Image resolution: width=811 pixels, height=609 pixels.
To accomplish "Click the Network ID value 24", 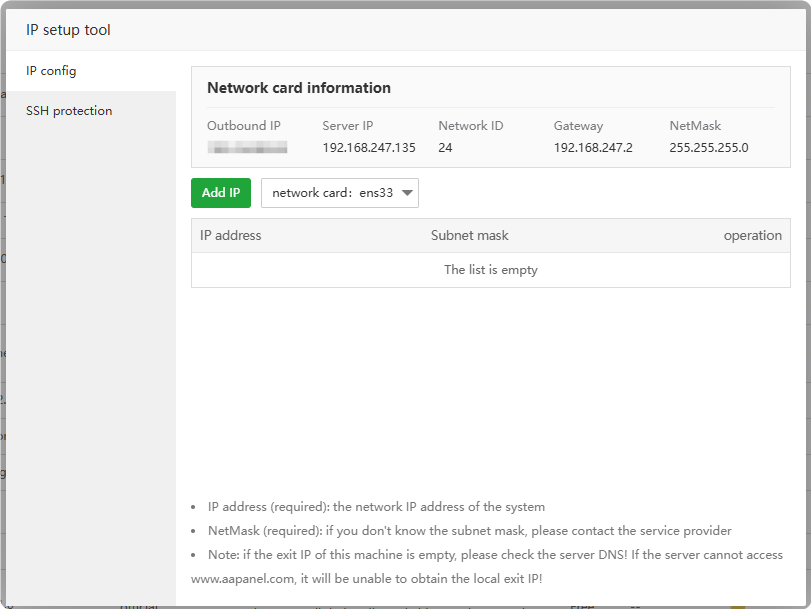I will [446, 148].
